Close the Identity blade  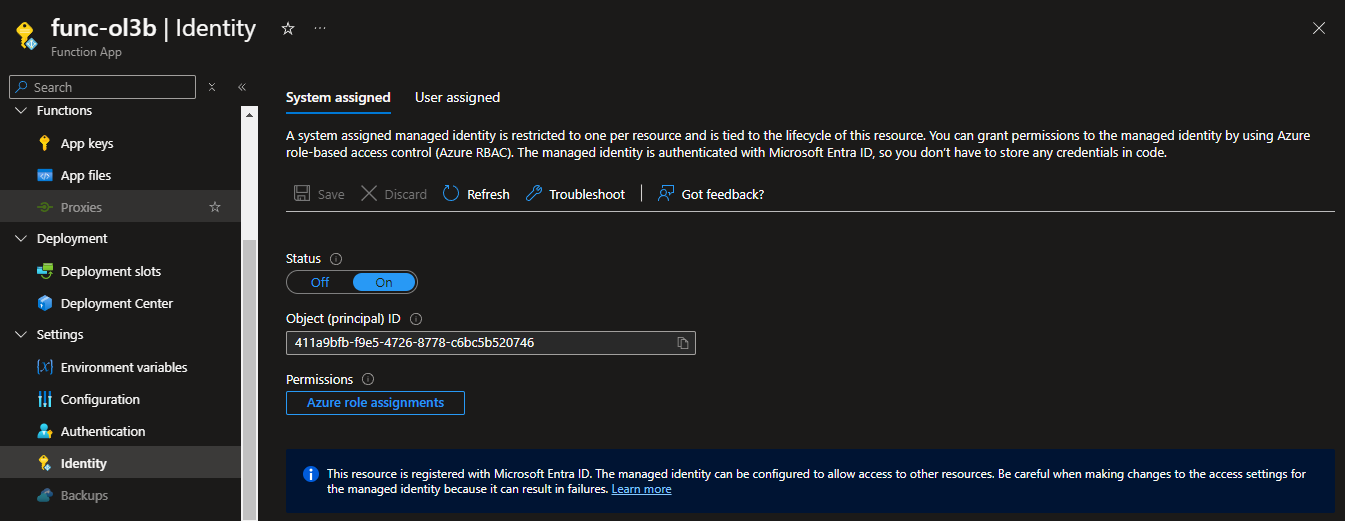pos(1319,28)
